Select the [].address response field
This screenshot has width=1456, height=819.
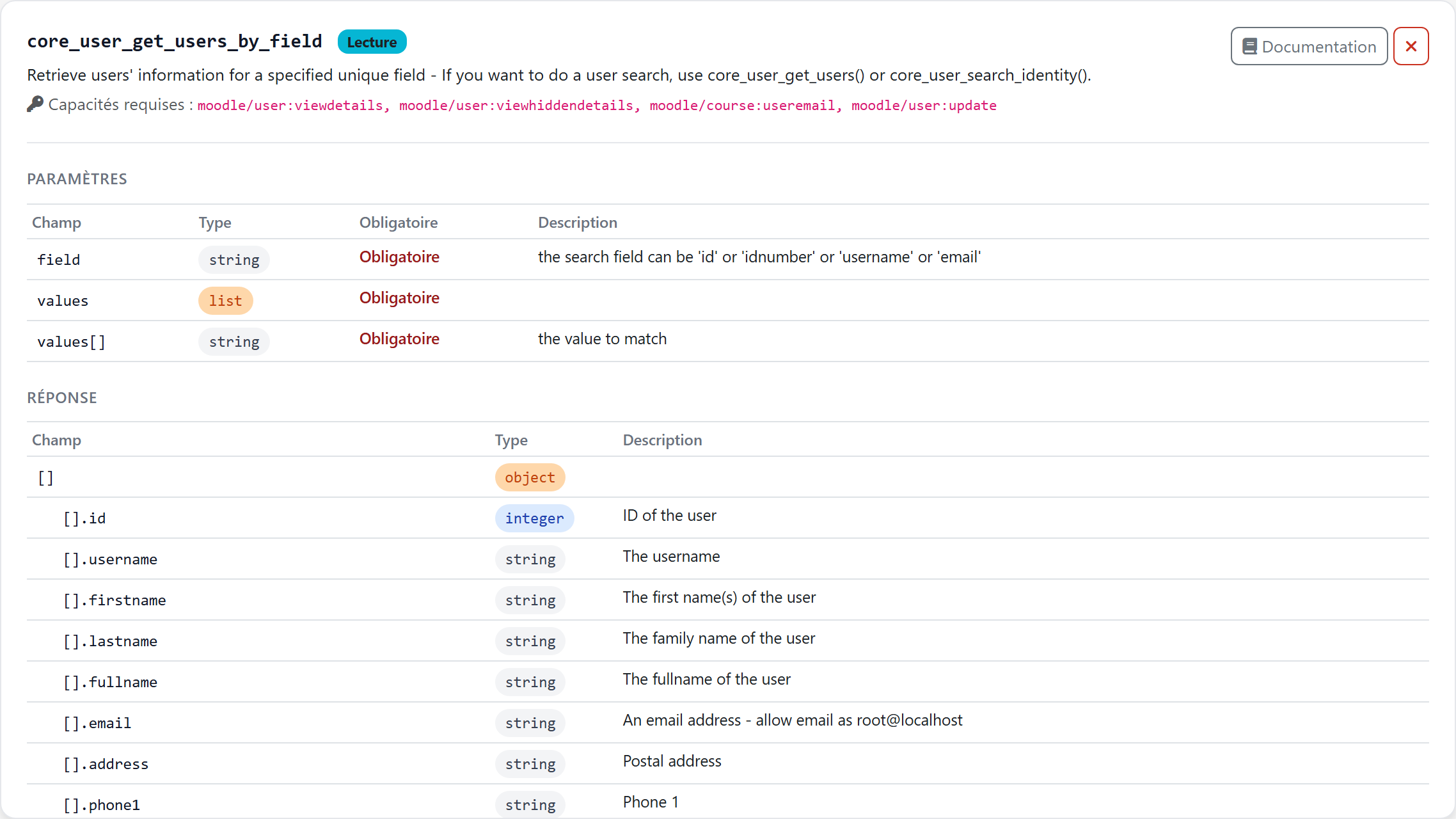(x=106, y=764)
